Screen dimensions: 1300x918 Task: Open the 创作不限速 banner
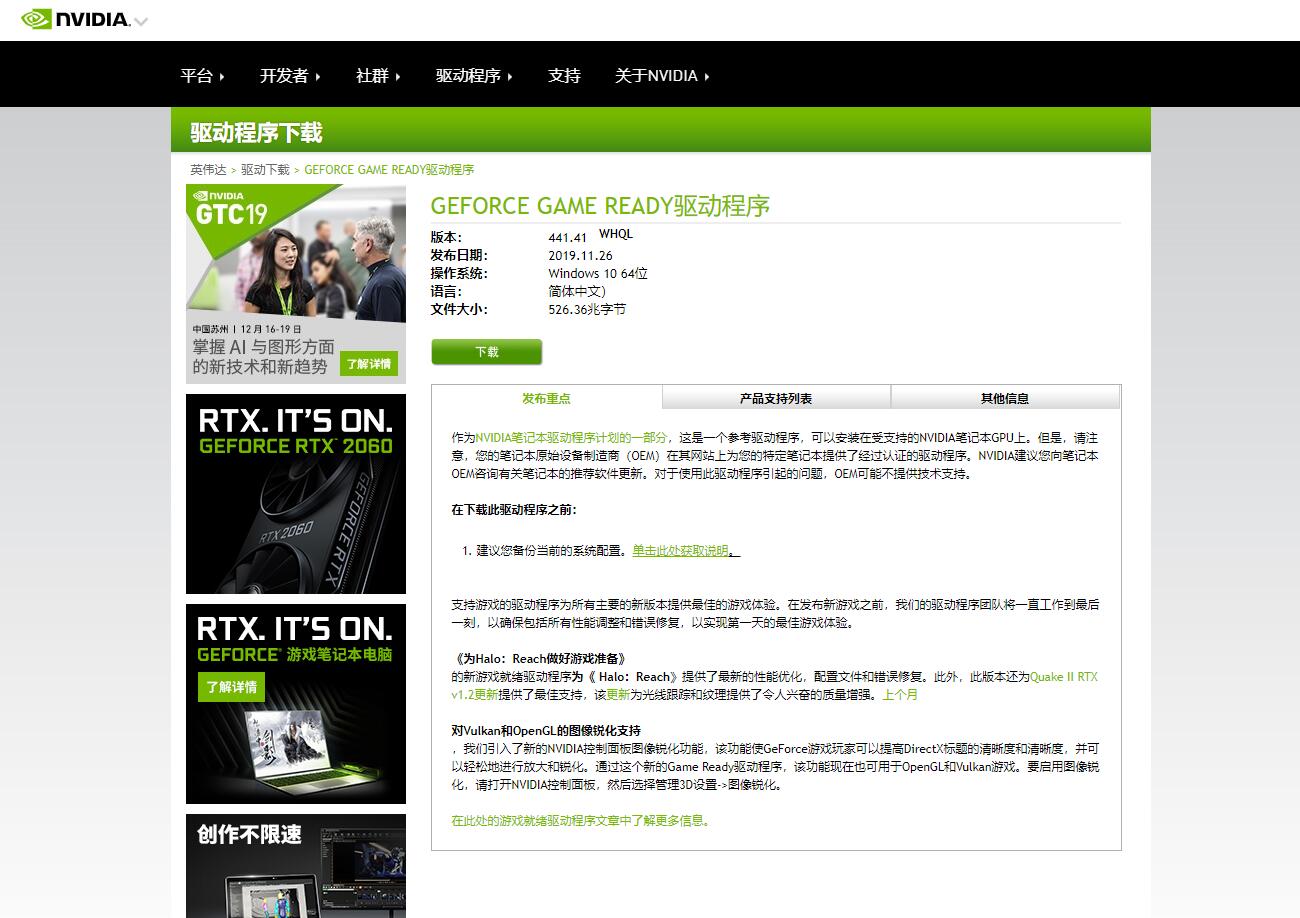(x=296, y=866)
